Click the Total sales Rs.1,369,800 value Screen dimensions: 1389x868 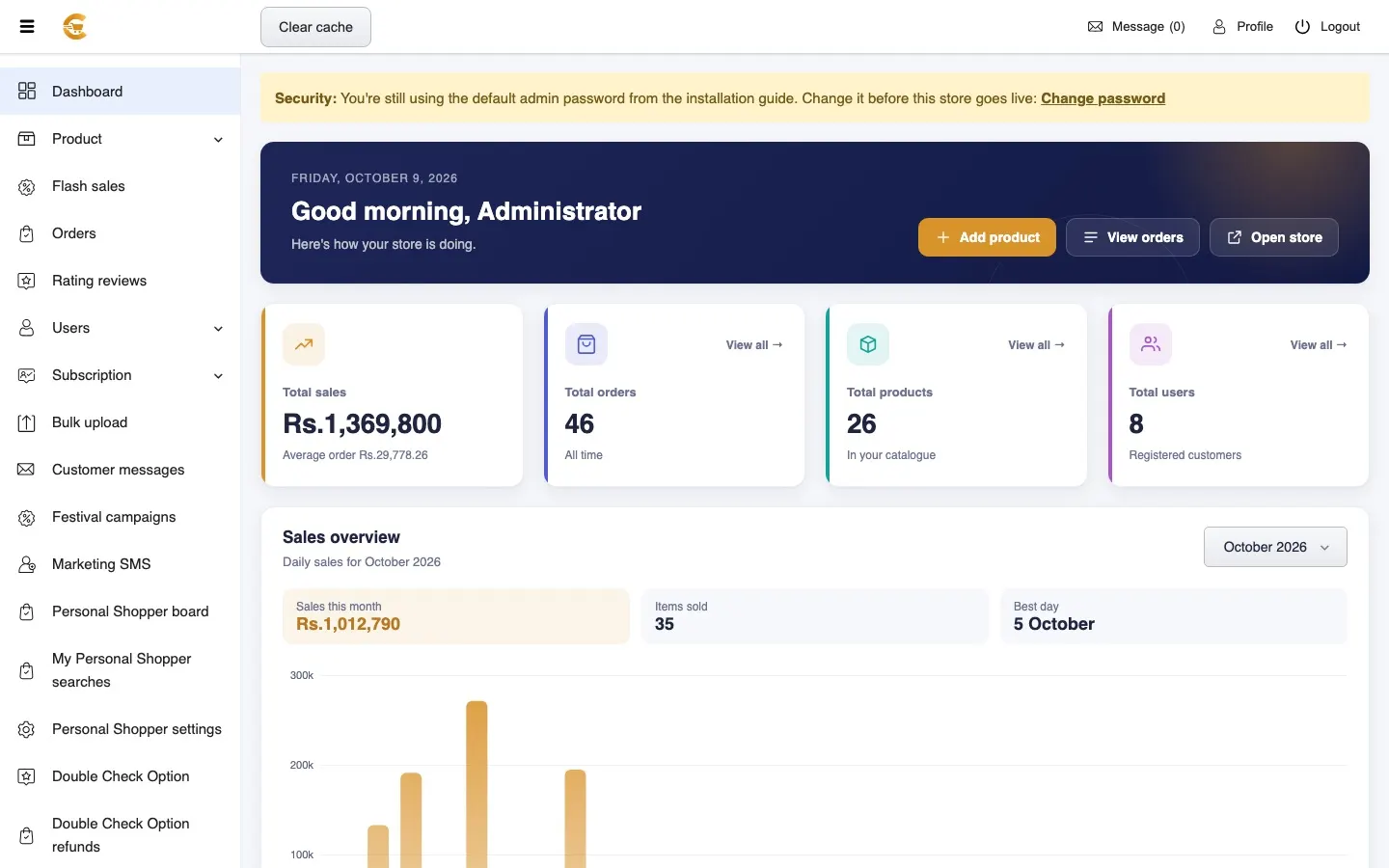click(362, 423)
